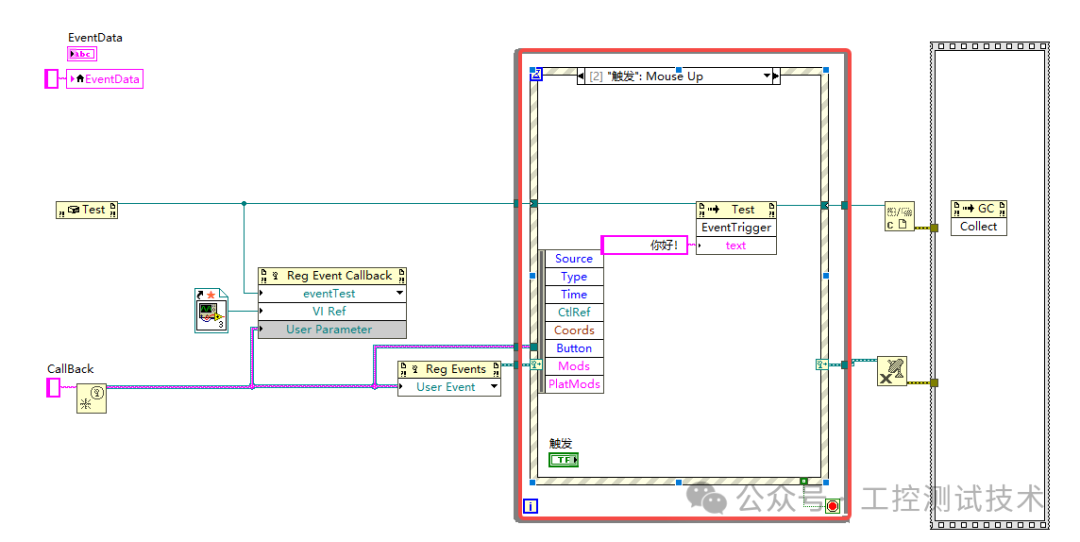This screenshot has width=1080, height=542.
Task: Click the text input of EventTrigger
Action: 736,246
